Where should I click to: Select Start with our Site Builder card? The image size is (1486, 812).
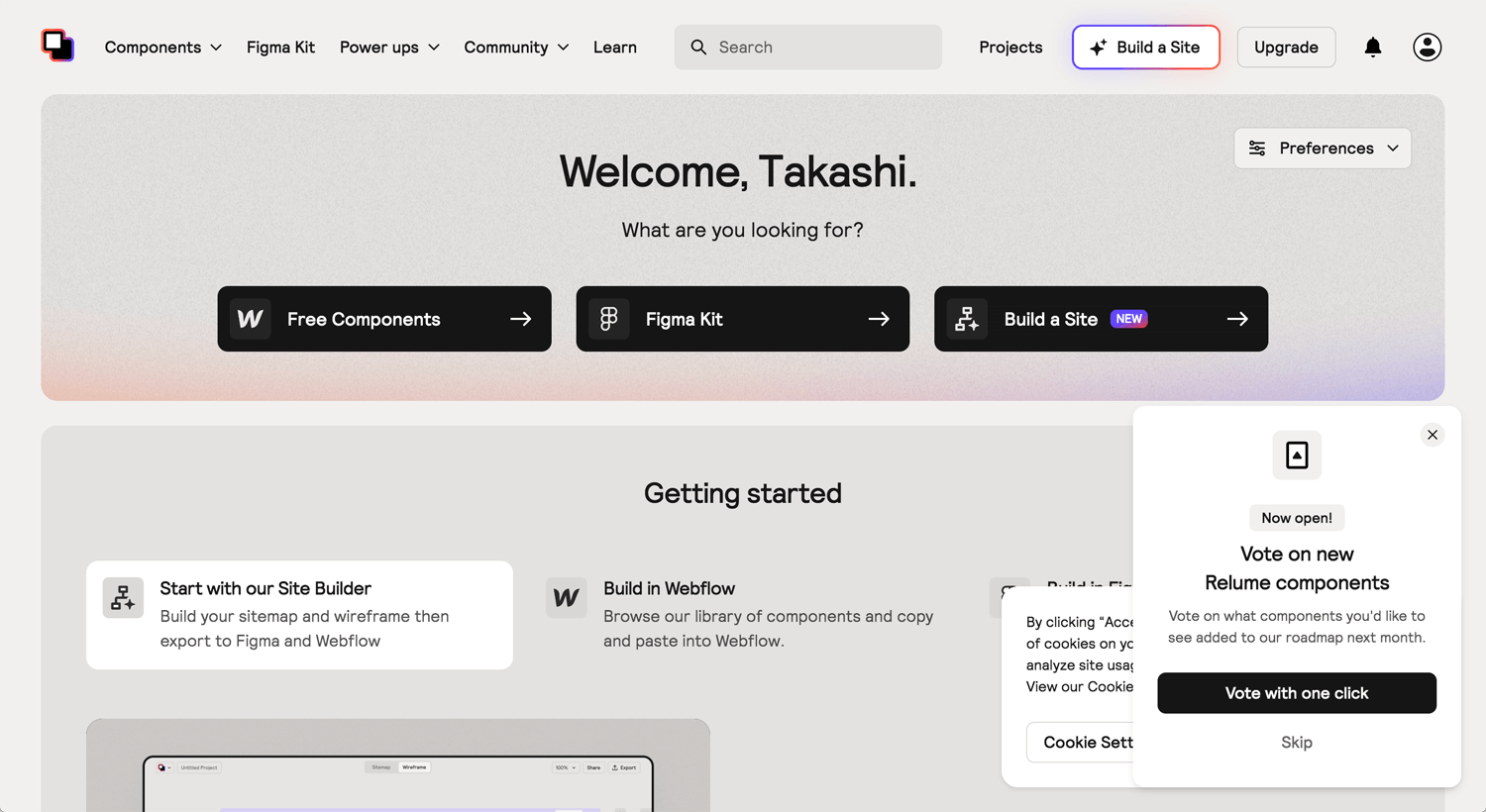tap(299, 615)
